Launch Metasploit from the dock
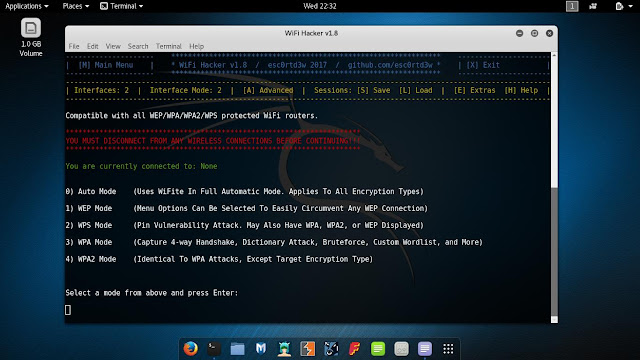Image resolution: width=640 pixels, height=360 pixels. coord(261,349)
